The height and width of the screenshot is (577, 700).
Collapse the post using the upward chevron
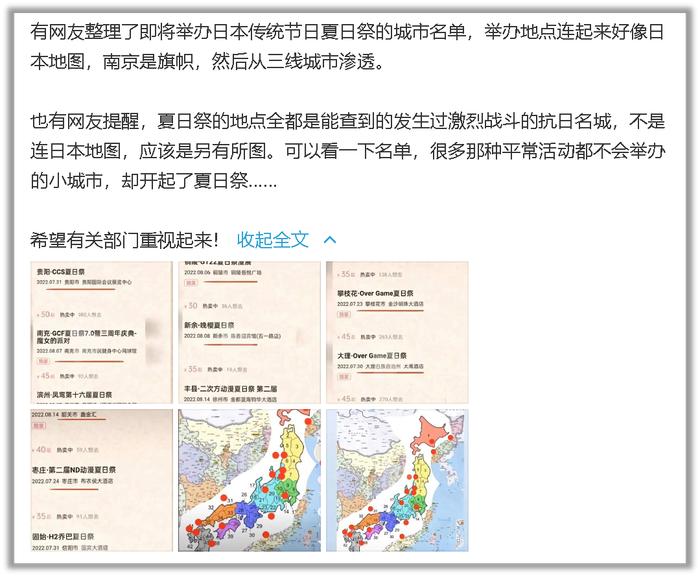pyautogui.click(x=329, y=240)
